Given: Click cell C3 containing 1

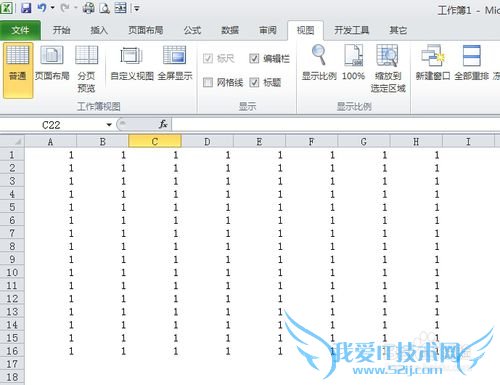Looking at the screenshot, I should (155, 181).
